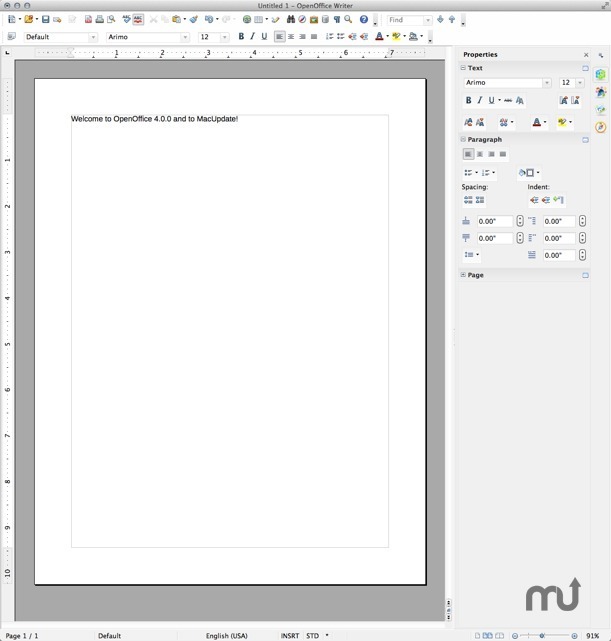The height and width of the screenshot is (641, 611).
Task: Click the Italic icon in formatting toolbar
Action: [252, 37]
